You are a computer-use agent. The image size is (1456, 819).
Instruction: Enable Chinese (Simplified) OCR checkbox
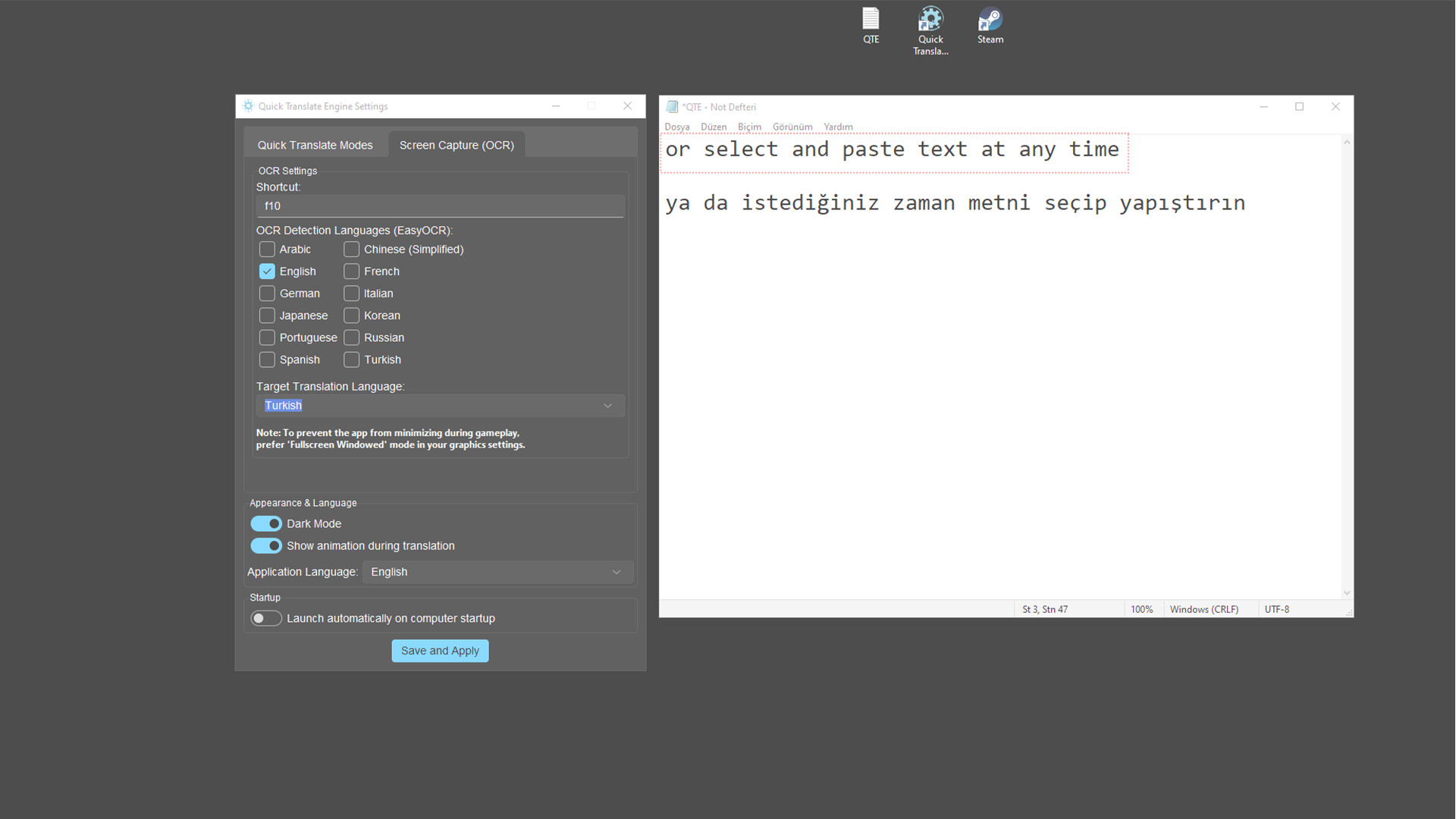pos(351,249)
